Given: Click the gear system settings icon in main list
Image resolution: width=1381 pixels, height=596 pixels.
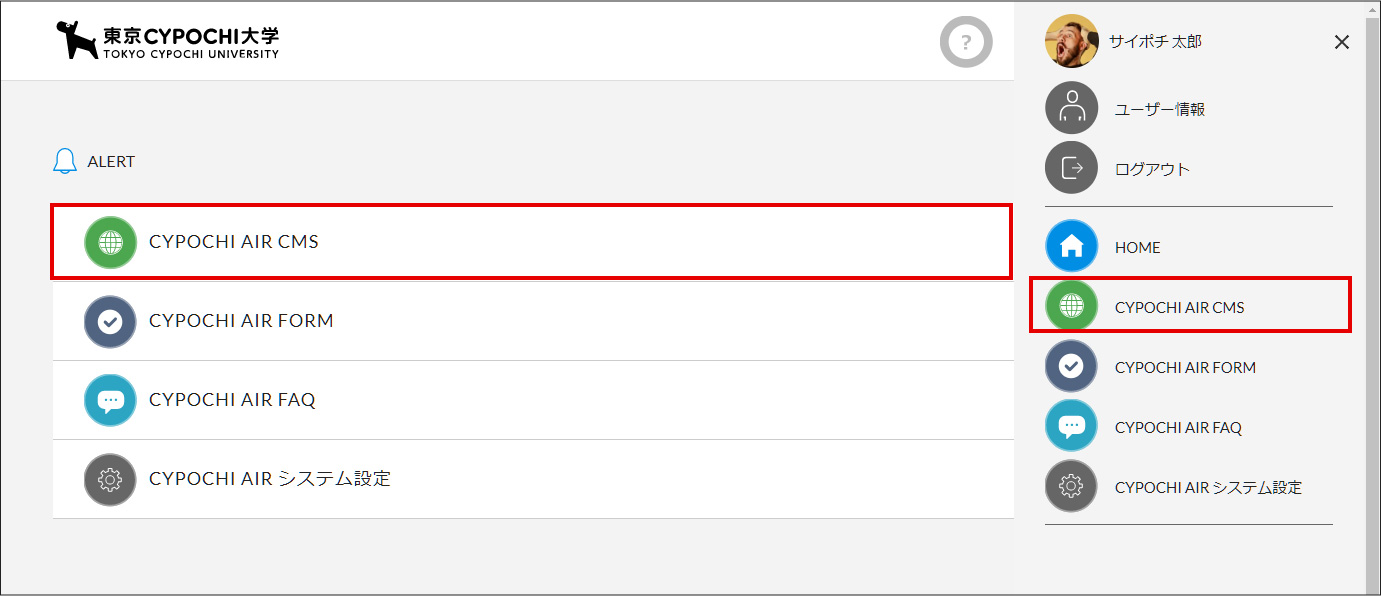Looking at the screenshot, I should coord(110,480).
